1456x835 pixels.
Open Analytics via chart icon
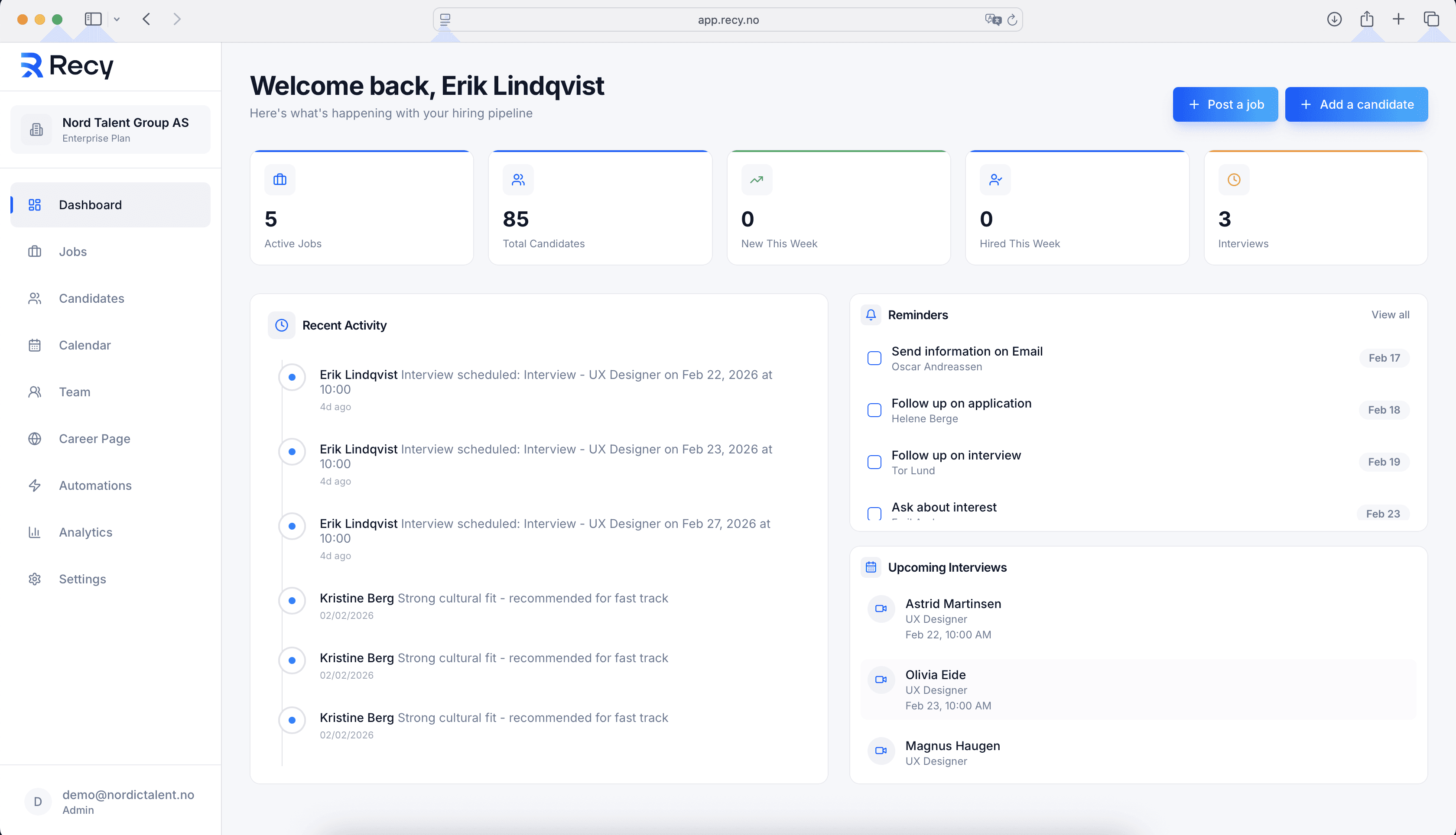tap(35, 532)
